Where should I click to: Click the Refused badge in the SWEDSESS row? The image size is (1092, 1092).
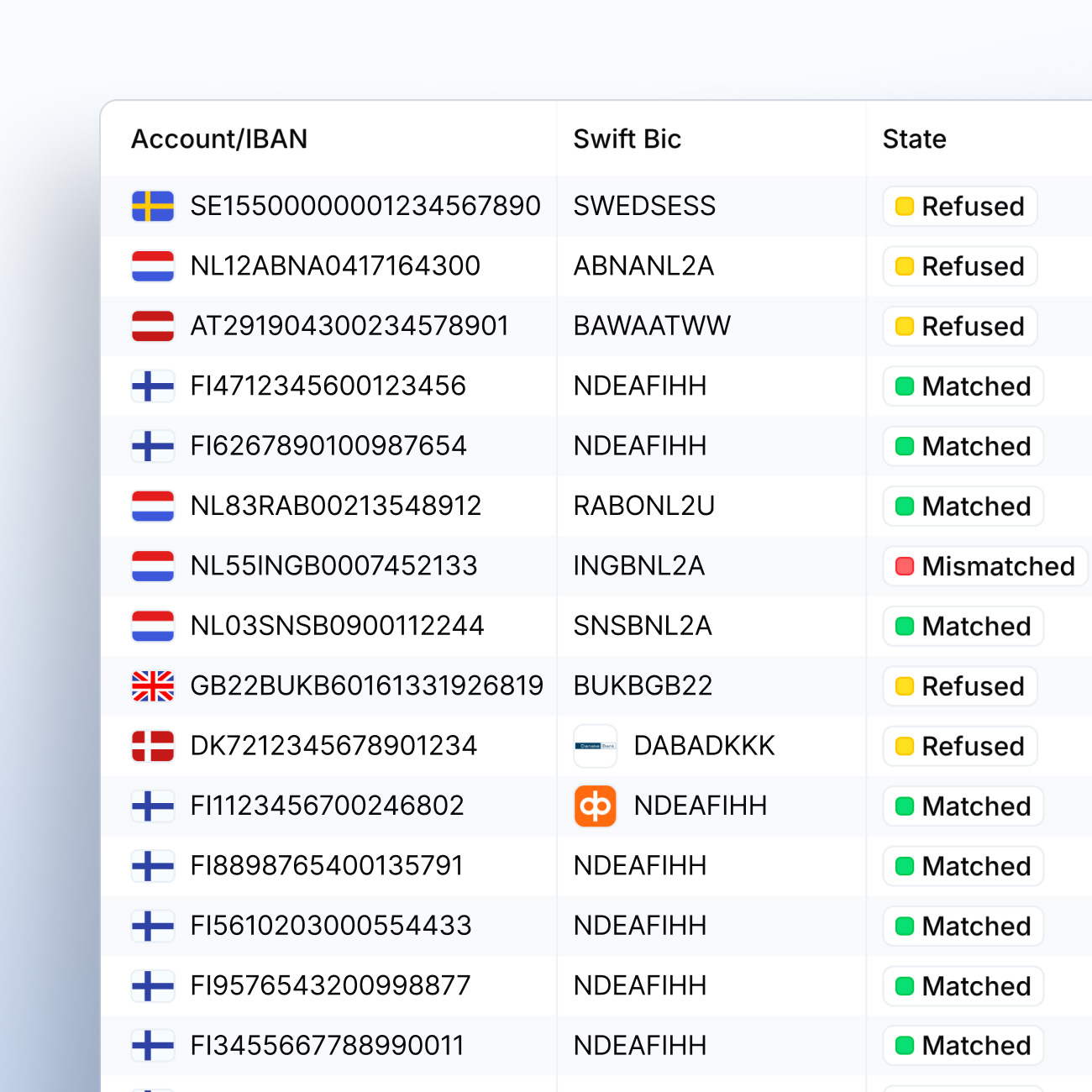click(x=960, y=207)
